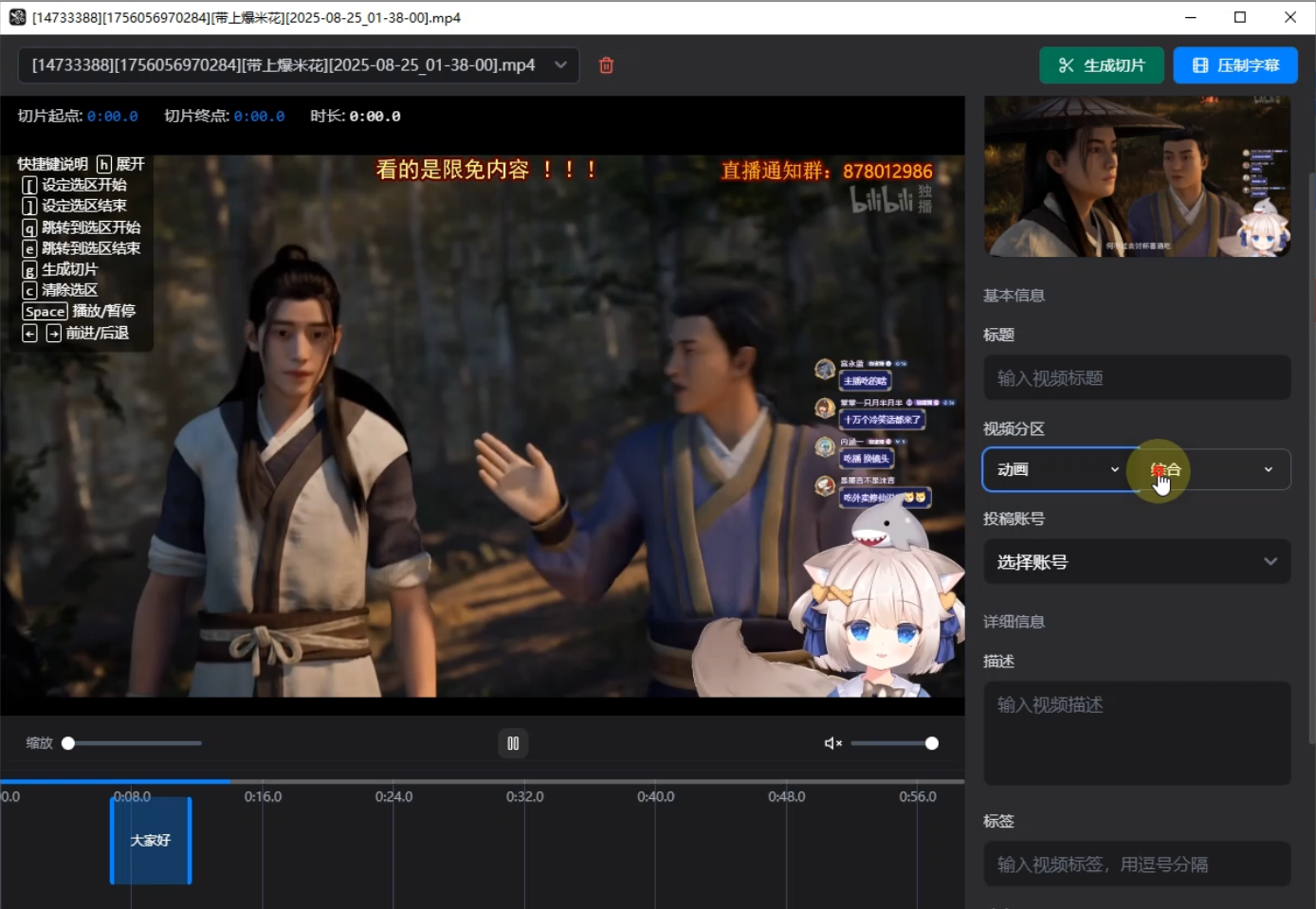The image size is (1316, 909).
Task: Click the scissors icon in 生成切片 button
Action: pyautogui.click(x=1066, y=65)
